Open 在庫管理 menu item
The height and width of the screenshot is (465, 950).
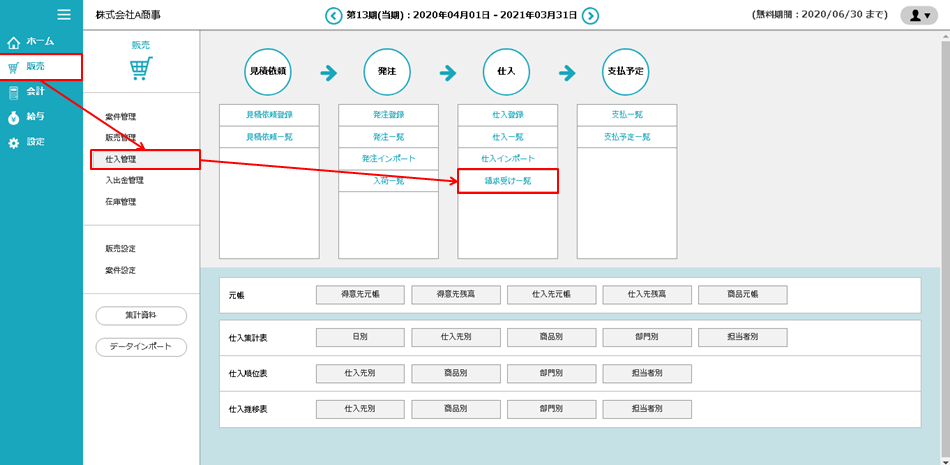point(121,202)
